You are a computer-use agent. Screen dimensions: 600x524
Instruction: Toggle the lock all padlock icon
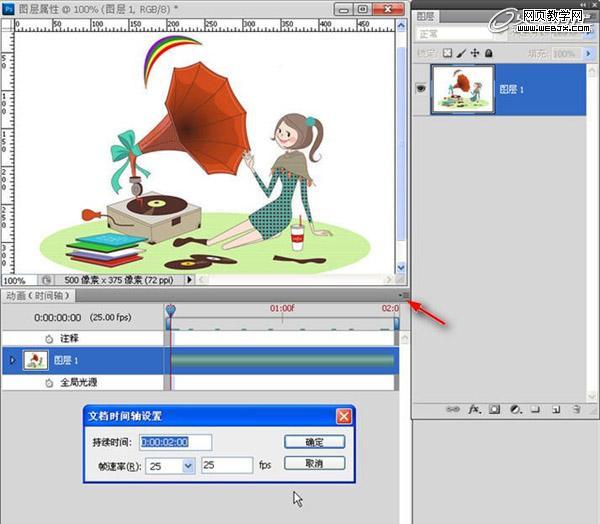488,53
